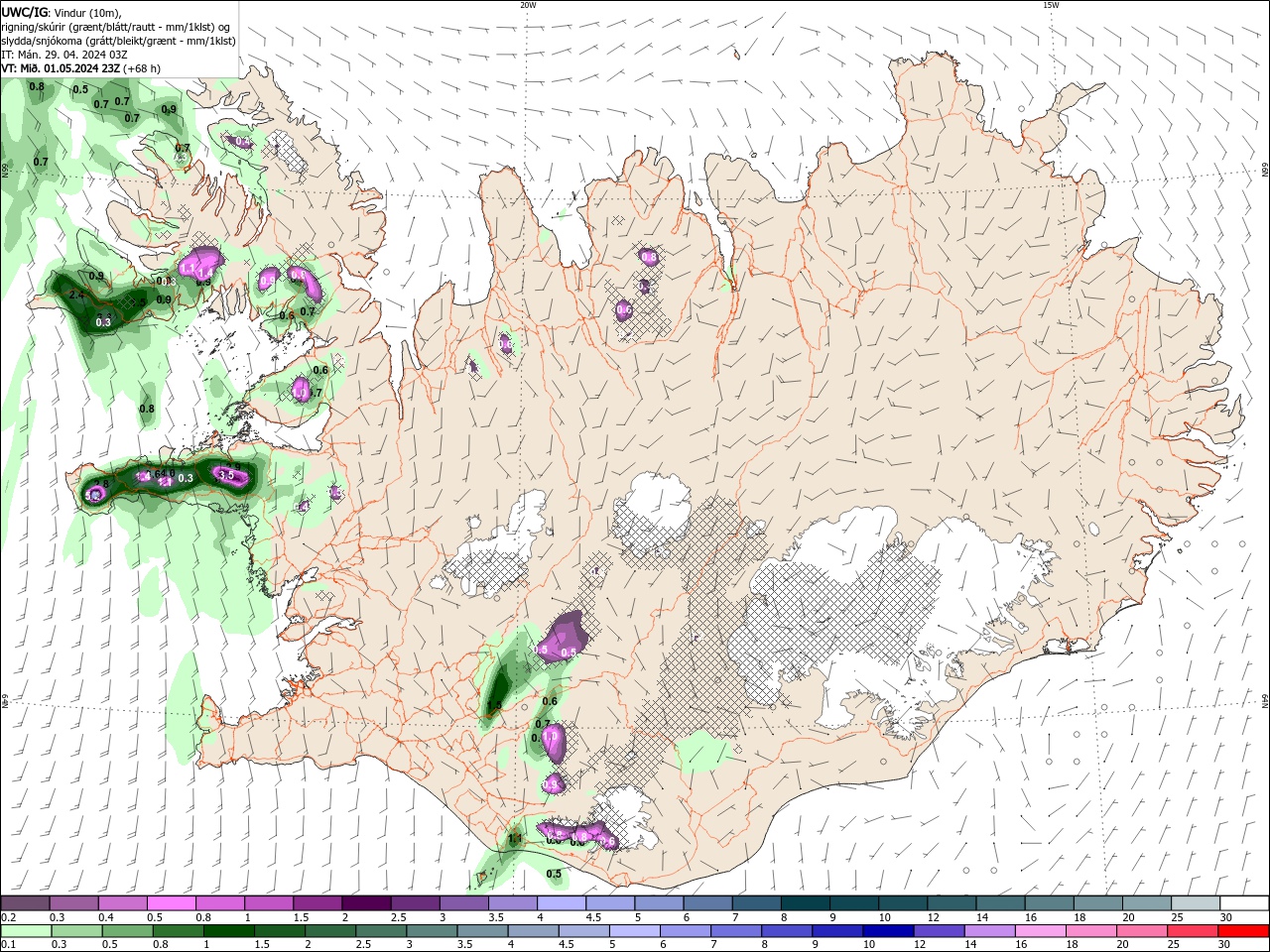1270x952 pixels.
Task: Click the upper legend swatch starting at 12
Action: pos(950,903)
